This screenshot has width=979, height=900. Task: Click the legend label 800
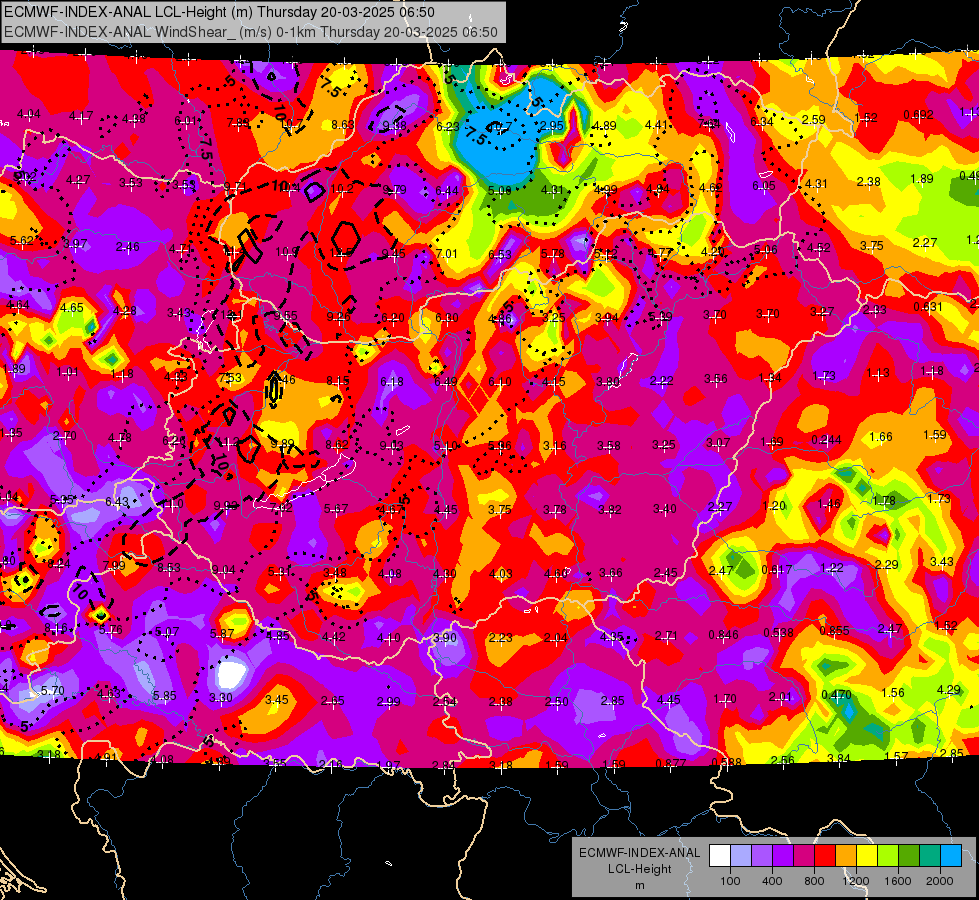pos(814,881)
